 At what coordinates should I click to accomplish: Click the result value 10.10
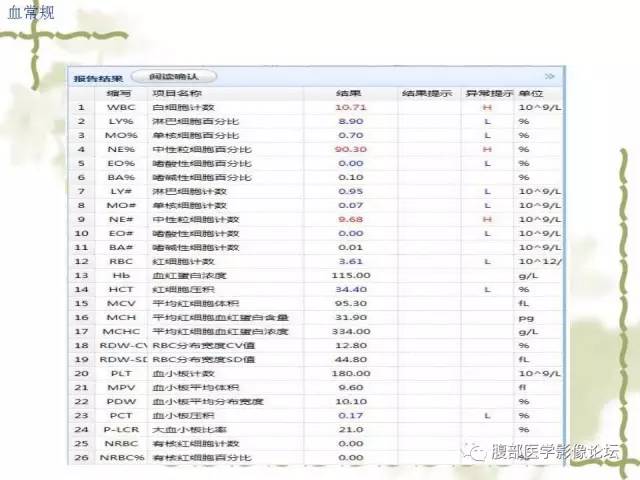click(351, 402)
